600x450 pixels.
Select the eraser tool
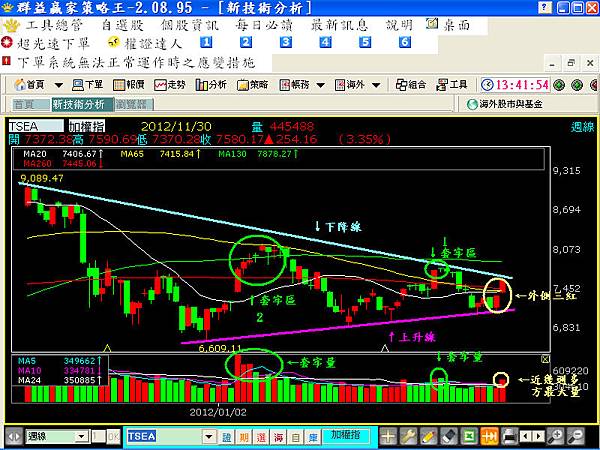[x=449, y=437]
